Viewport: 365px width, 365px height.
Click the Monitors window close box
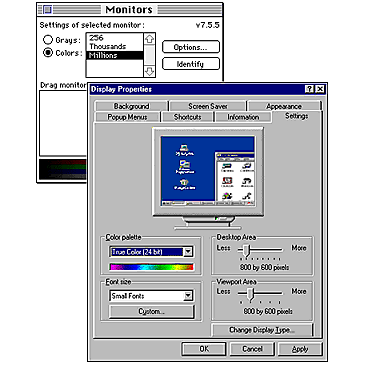(47, 10)
